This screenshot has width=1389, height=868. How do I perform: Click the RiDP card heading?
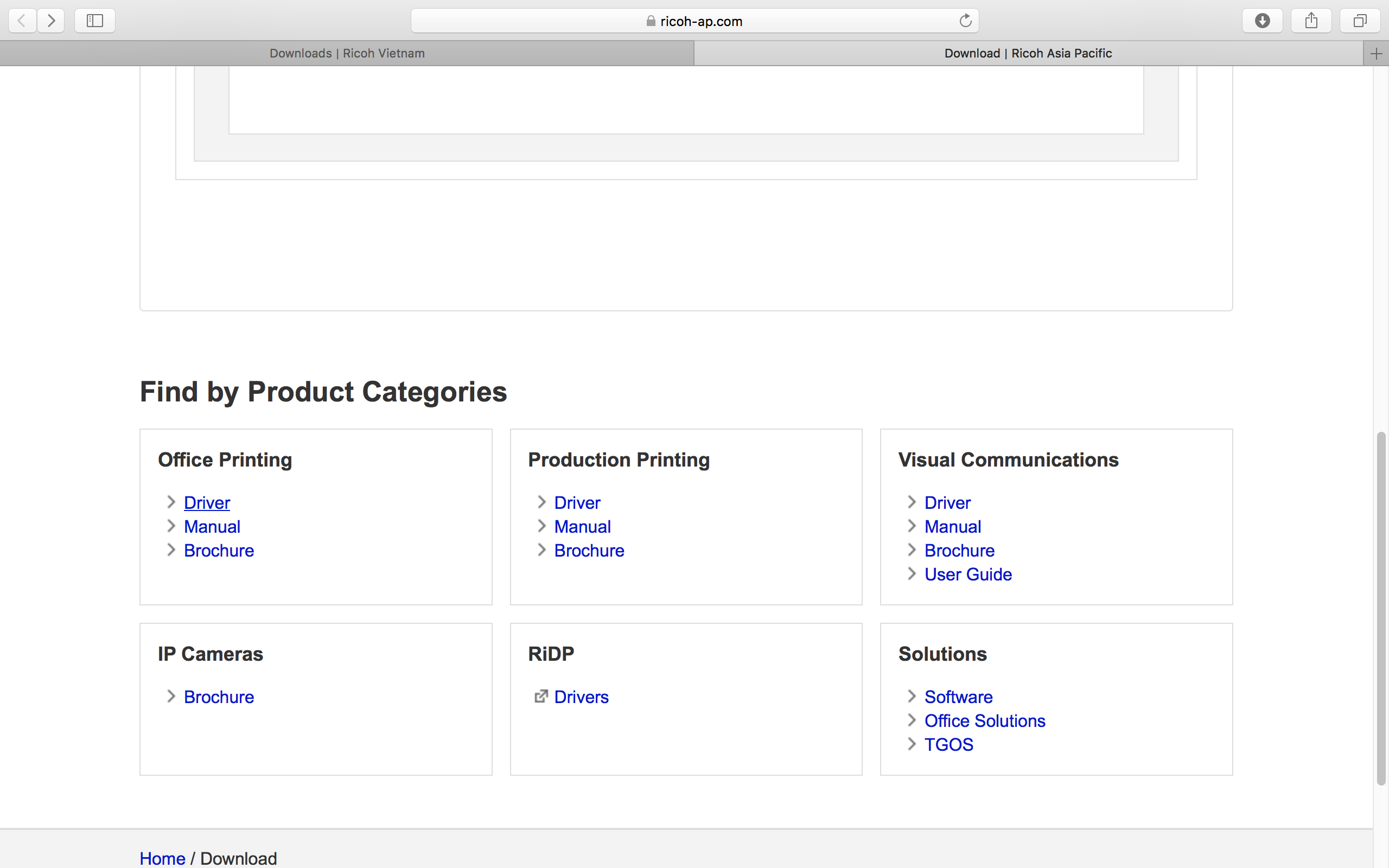coord(551,654)
